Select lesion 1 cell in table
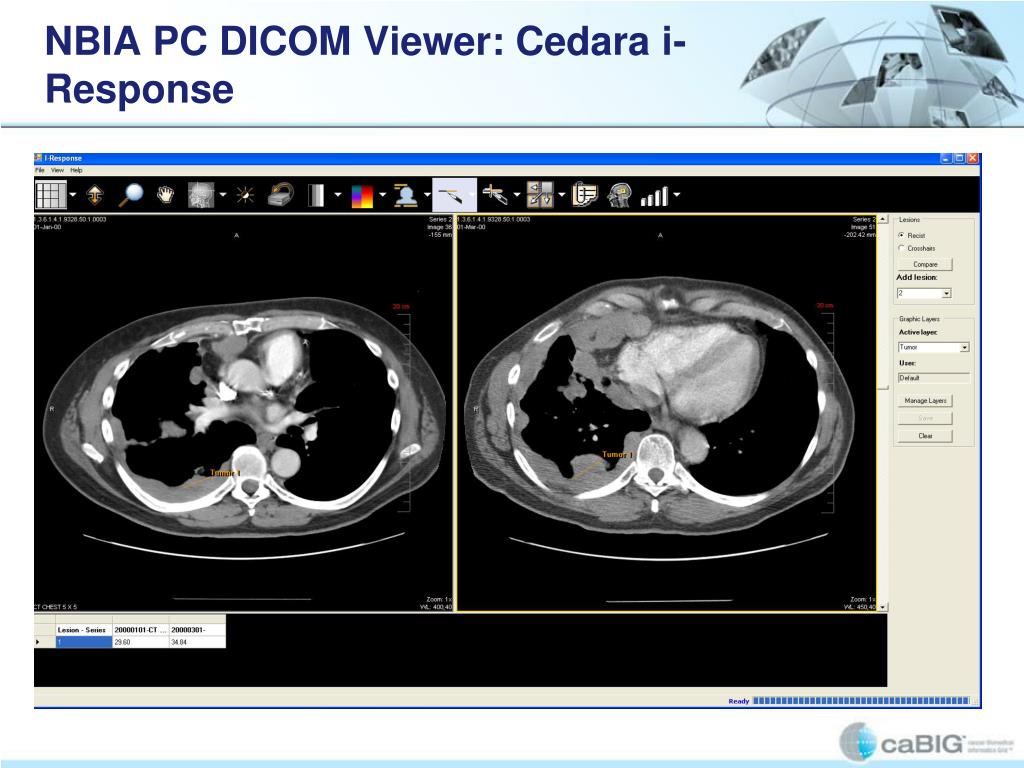 (x=84, y=643)
